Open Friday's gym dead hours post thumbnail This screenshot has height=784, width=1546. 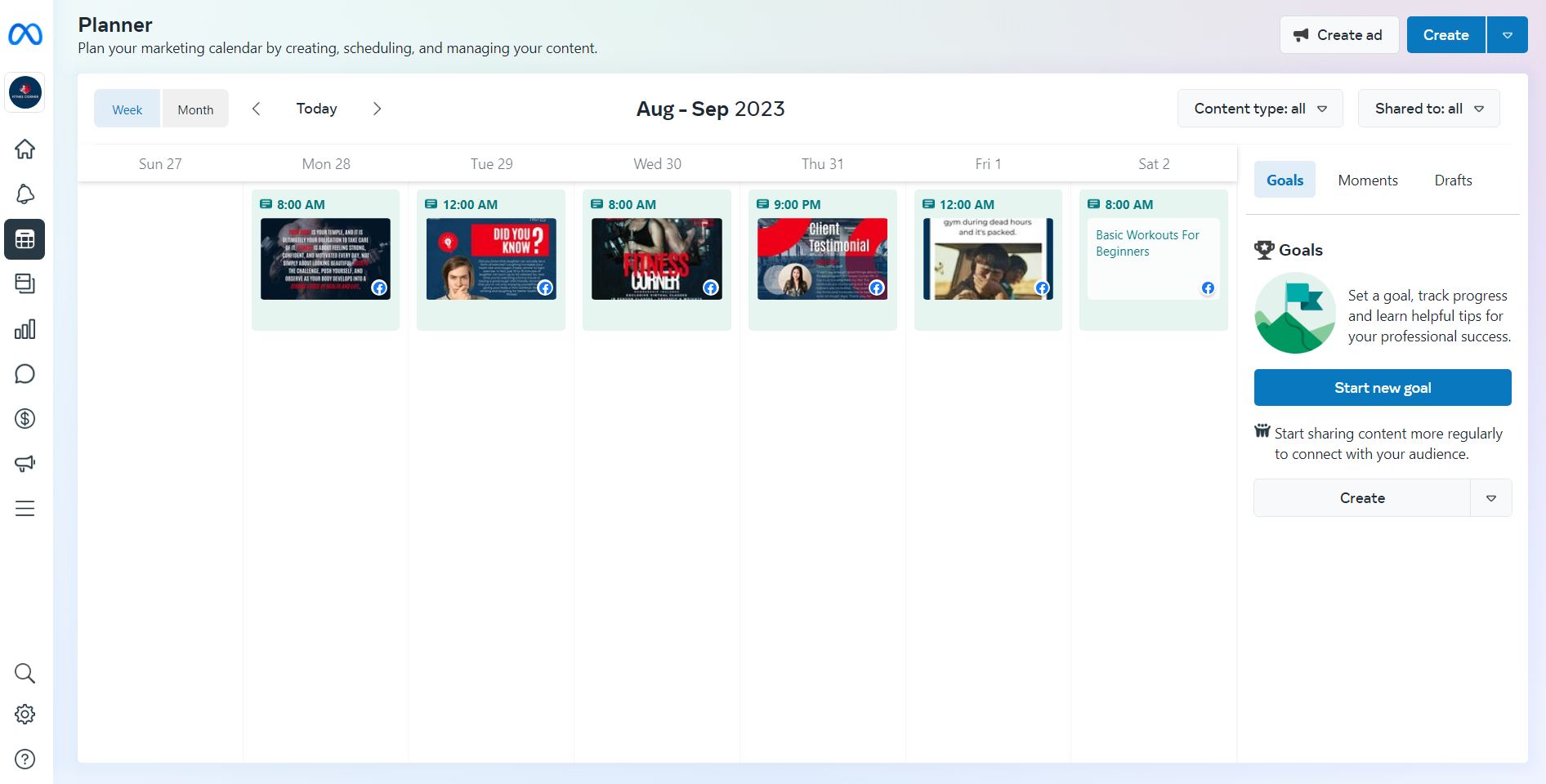point(988,259)
